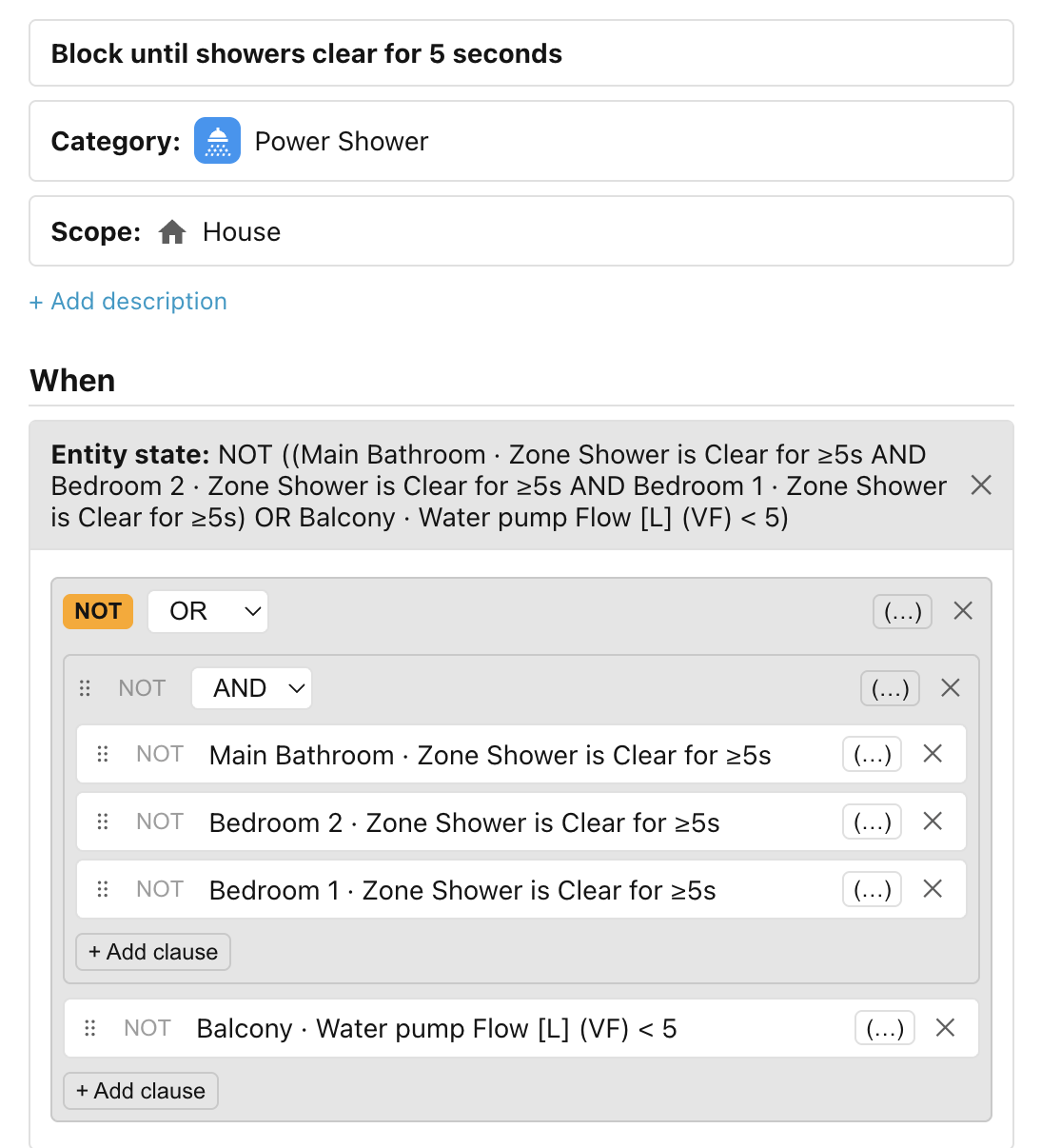This screenshot has width=1041, height=1148.
Task: Remove the Balcony water pump clause
Action: (945, 1028)
